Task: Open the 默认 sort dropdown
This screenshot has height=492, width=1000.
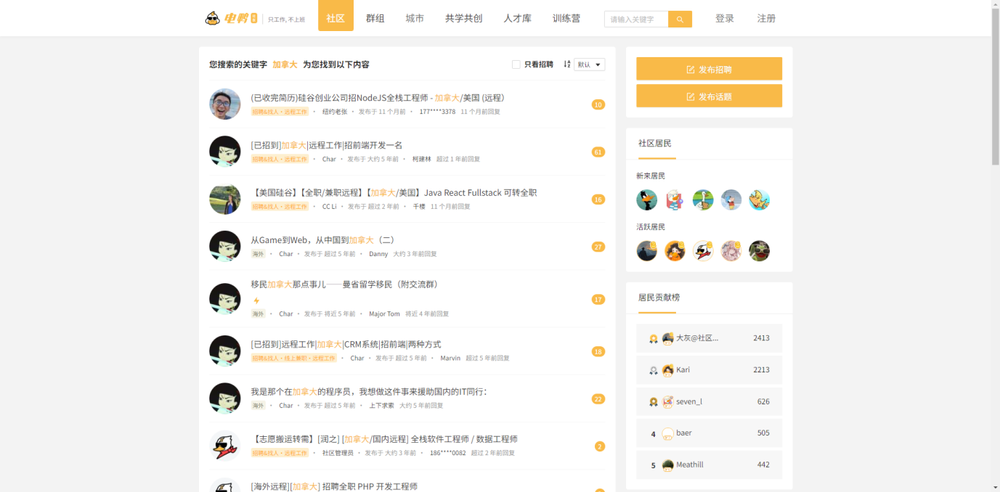Action: (x=589, y=64)
